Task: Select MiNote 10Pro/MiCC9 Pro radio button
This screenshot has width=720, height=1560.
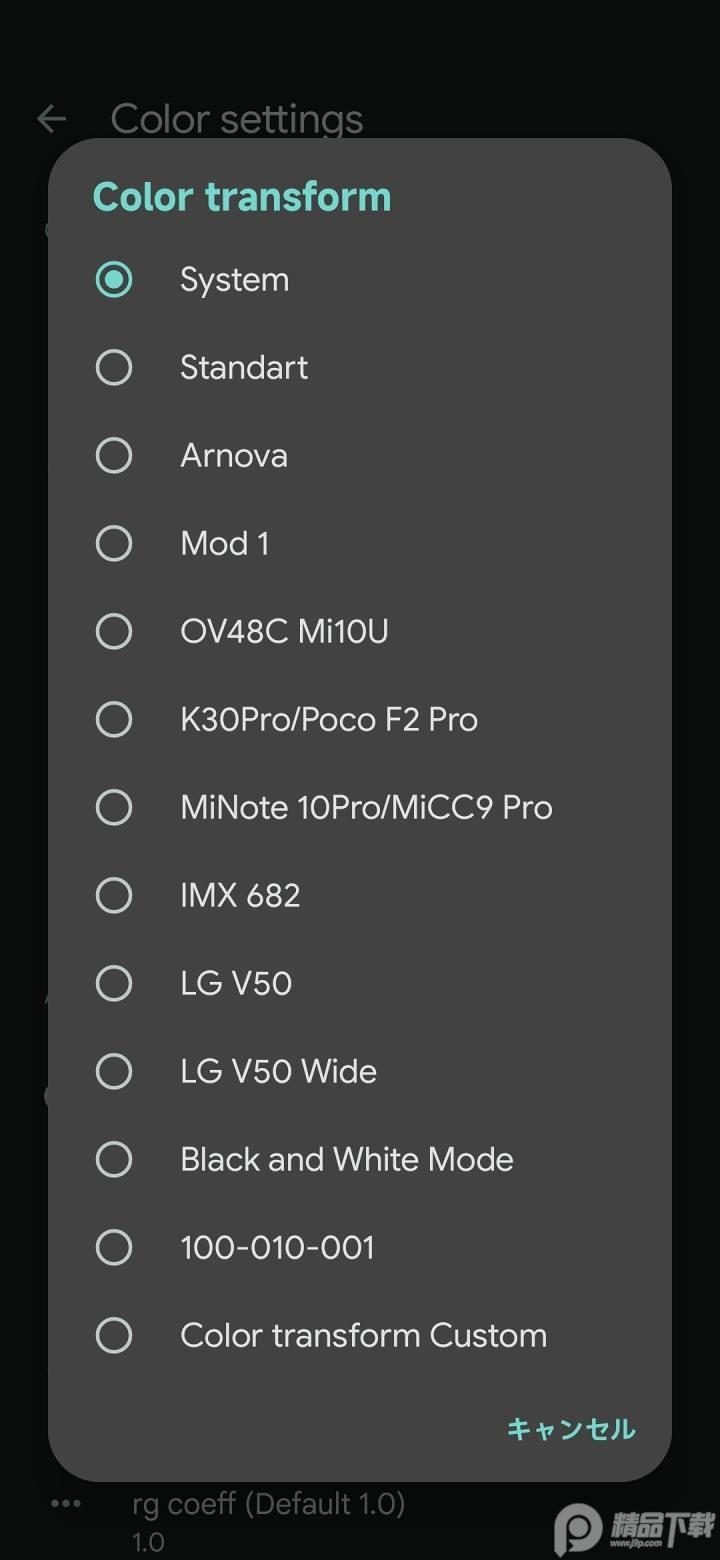Action: point(114,808)
